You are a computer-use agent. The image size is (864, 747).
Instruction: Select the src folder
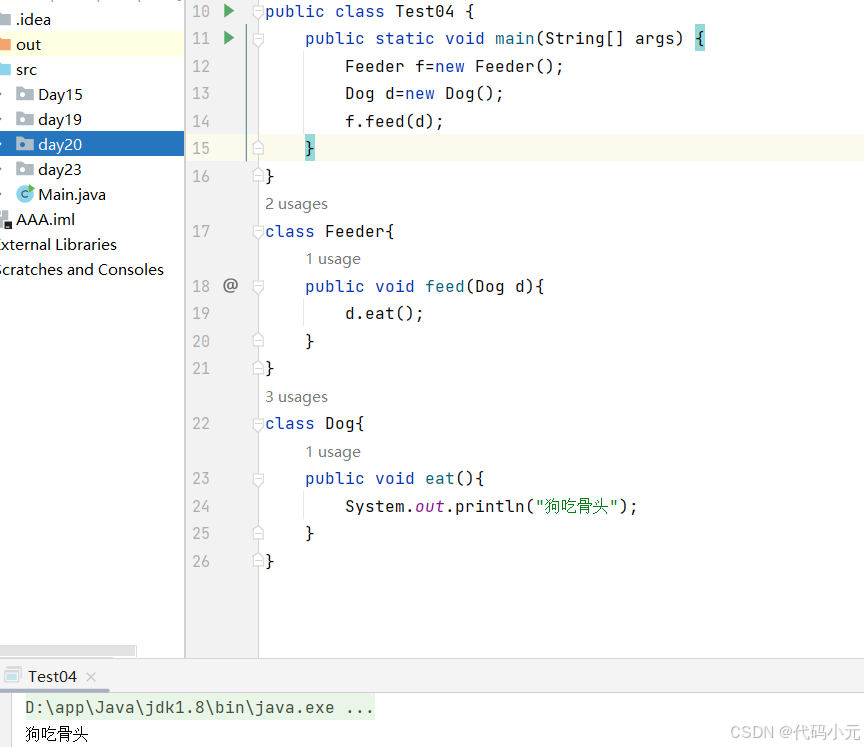[26, 70]
